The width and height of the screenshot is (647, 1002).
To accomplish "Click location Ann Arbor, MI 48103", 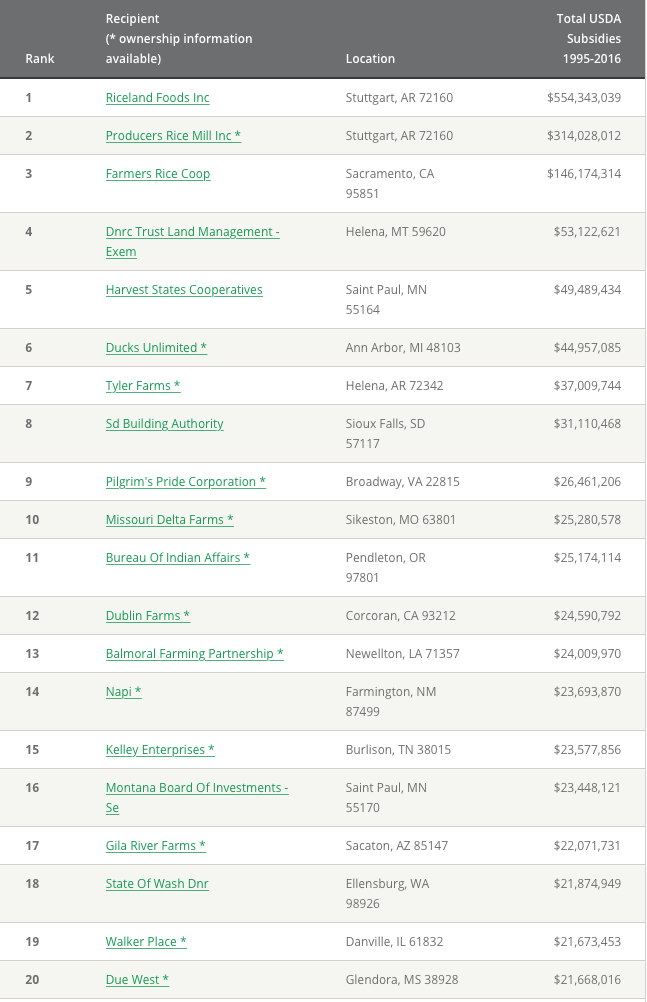I will (x=403, y=348).
